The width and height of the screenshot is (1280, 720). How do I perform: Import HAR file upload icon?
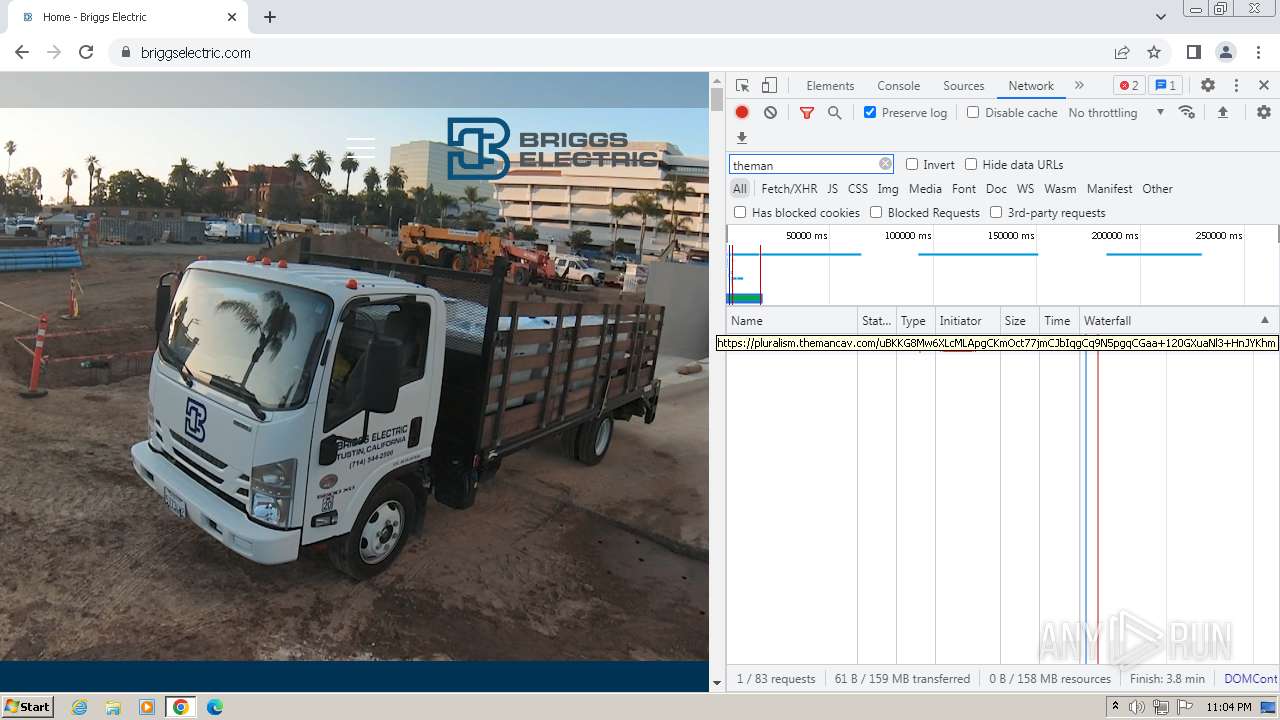click(x=1223, y=112)
